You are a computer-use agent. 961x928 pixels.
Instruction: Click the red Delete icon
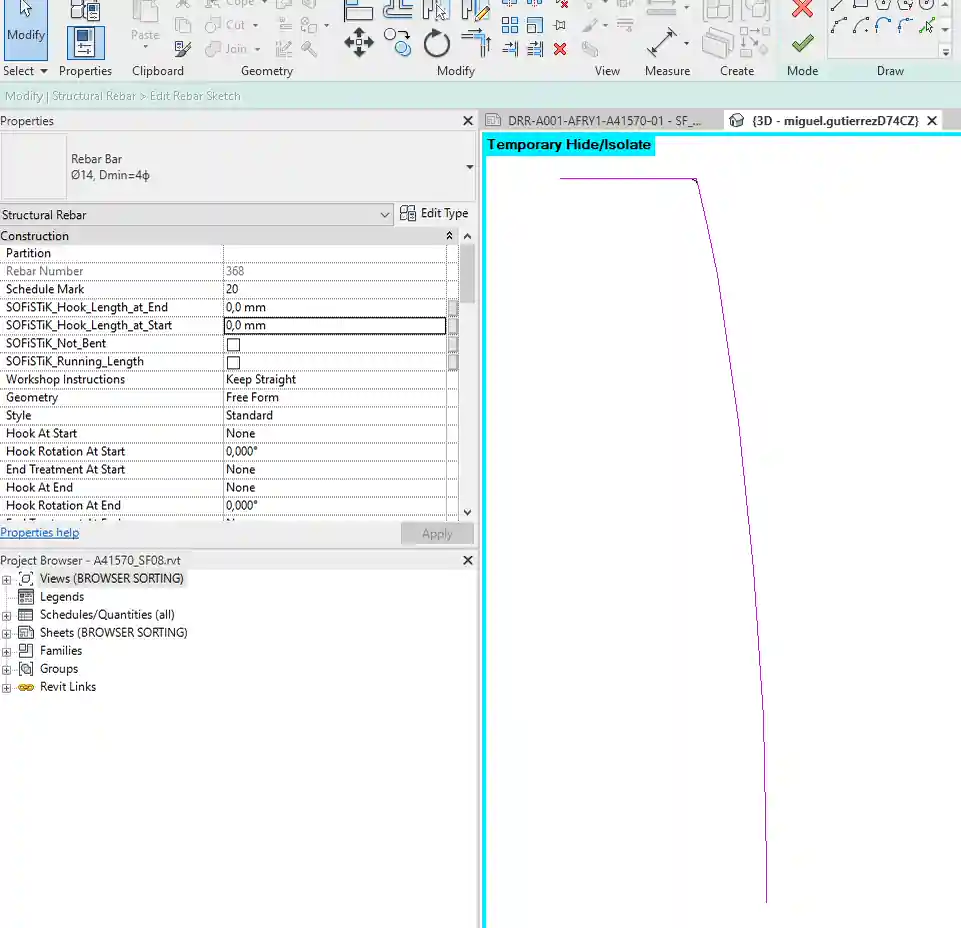[x=560, y=48]
